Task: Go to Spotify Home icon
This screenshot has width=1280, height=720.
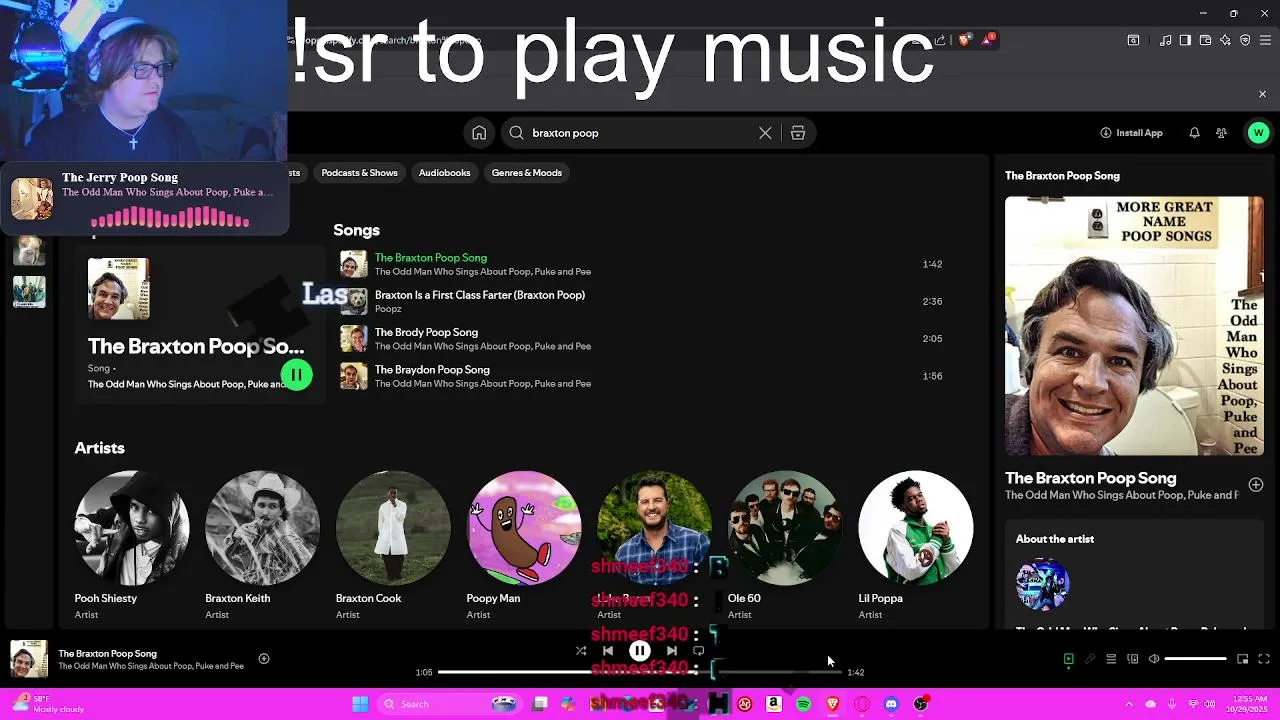Action: pyautogui.click(x=479, y=133)
